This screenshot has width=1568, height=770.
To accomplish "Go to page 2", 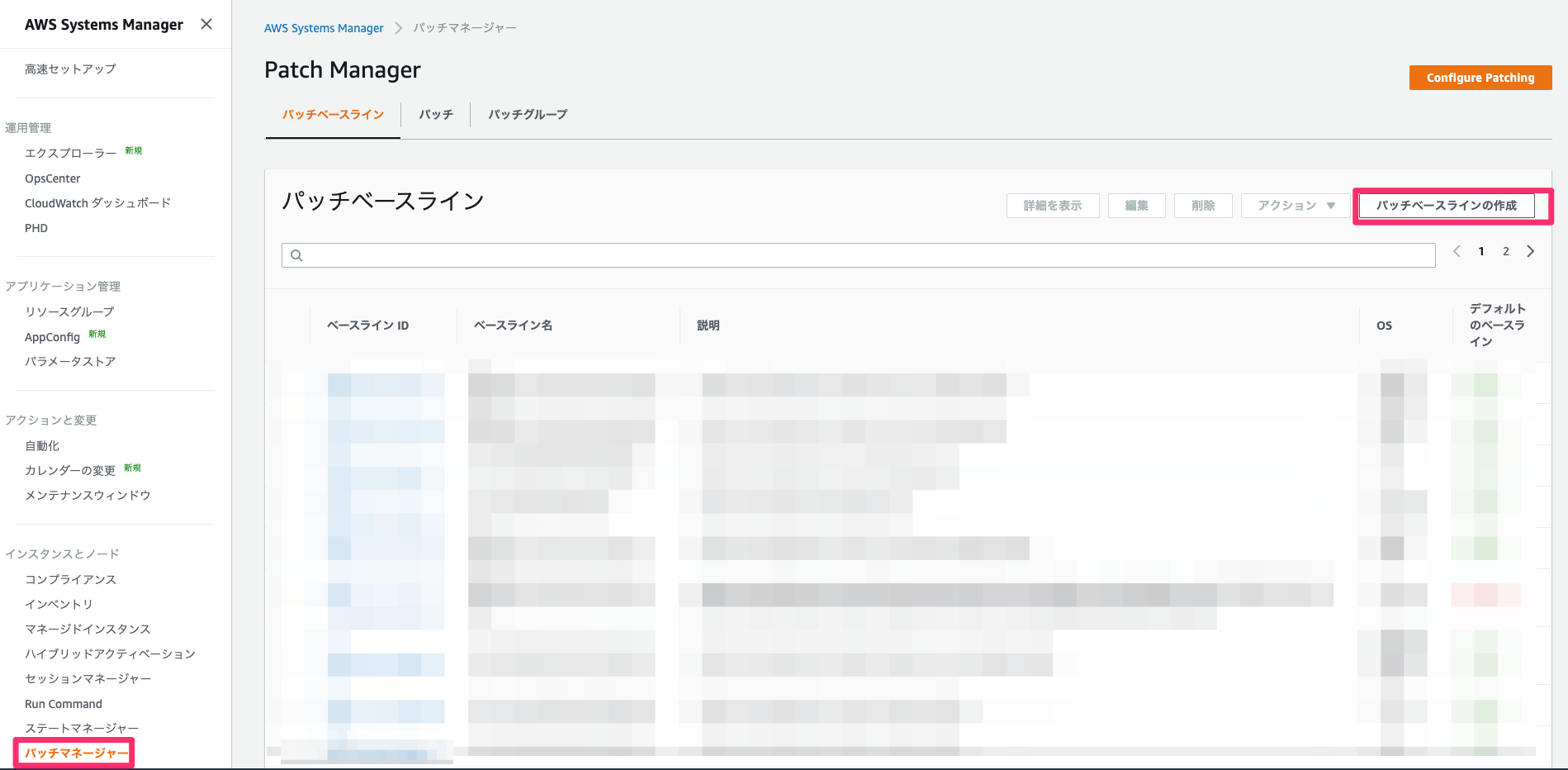I will click(x=1506, y=251).
